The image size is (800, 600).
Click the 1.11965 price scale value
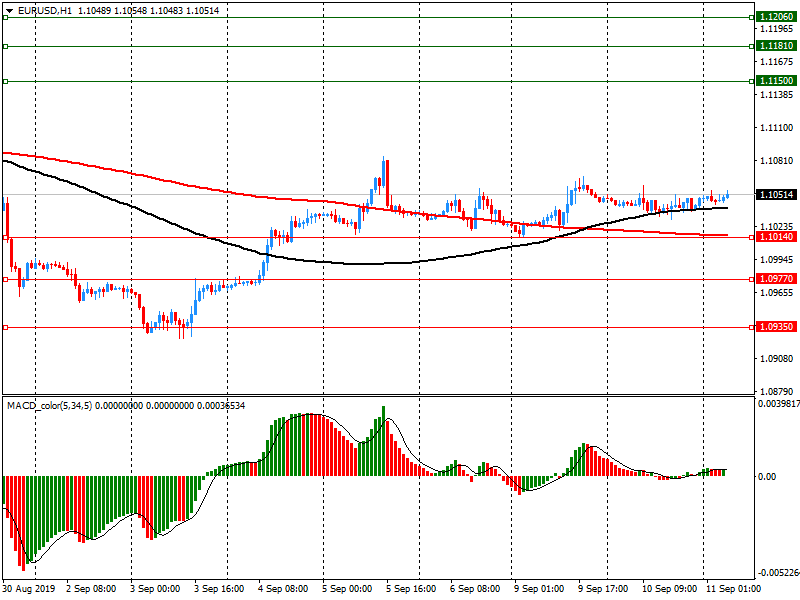click(x=777, y=29)
